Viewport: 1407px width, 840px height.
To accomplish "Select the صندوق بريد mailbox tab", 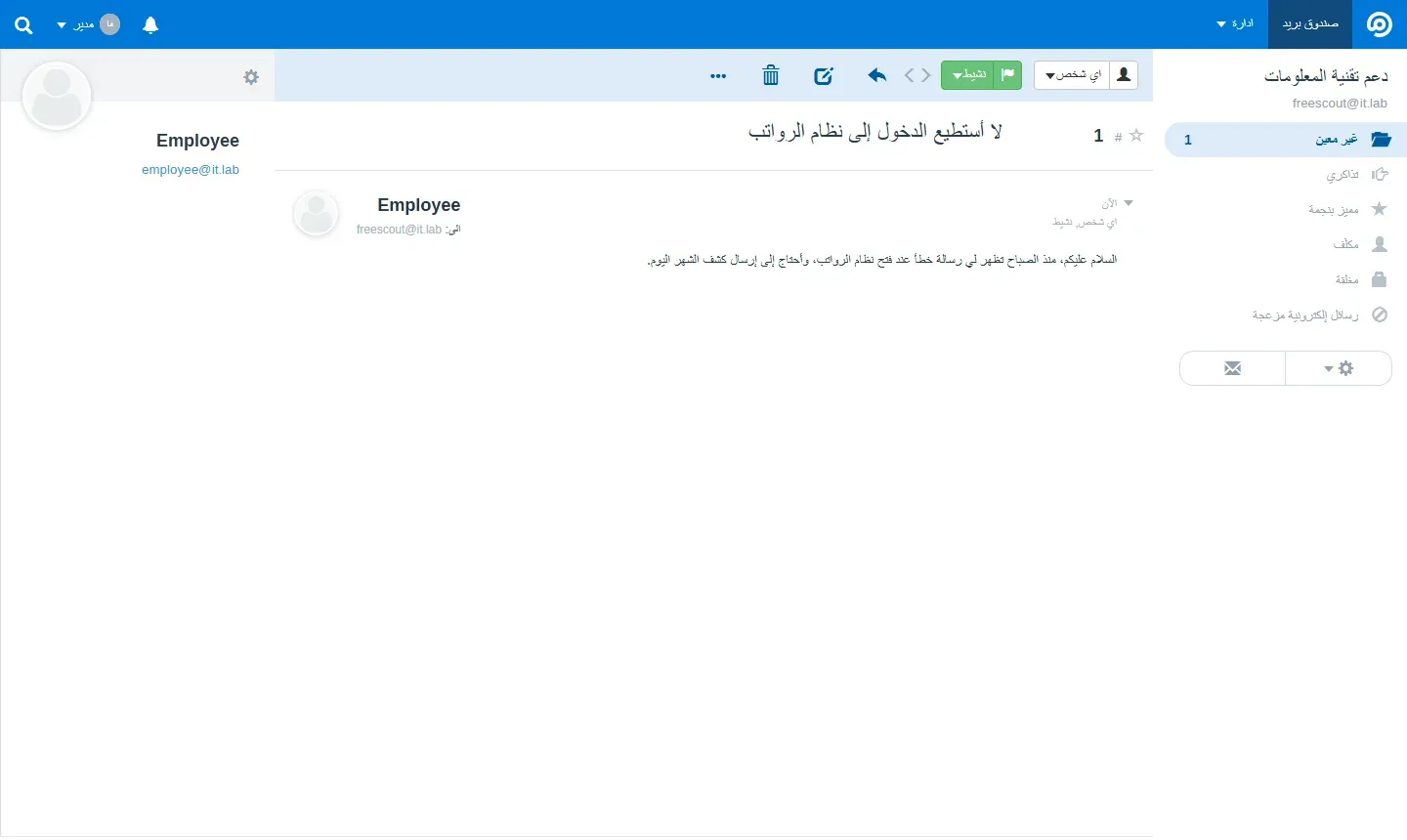I will point(1310,24).
